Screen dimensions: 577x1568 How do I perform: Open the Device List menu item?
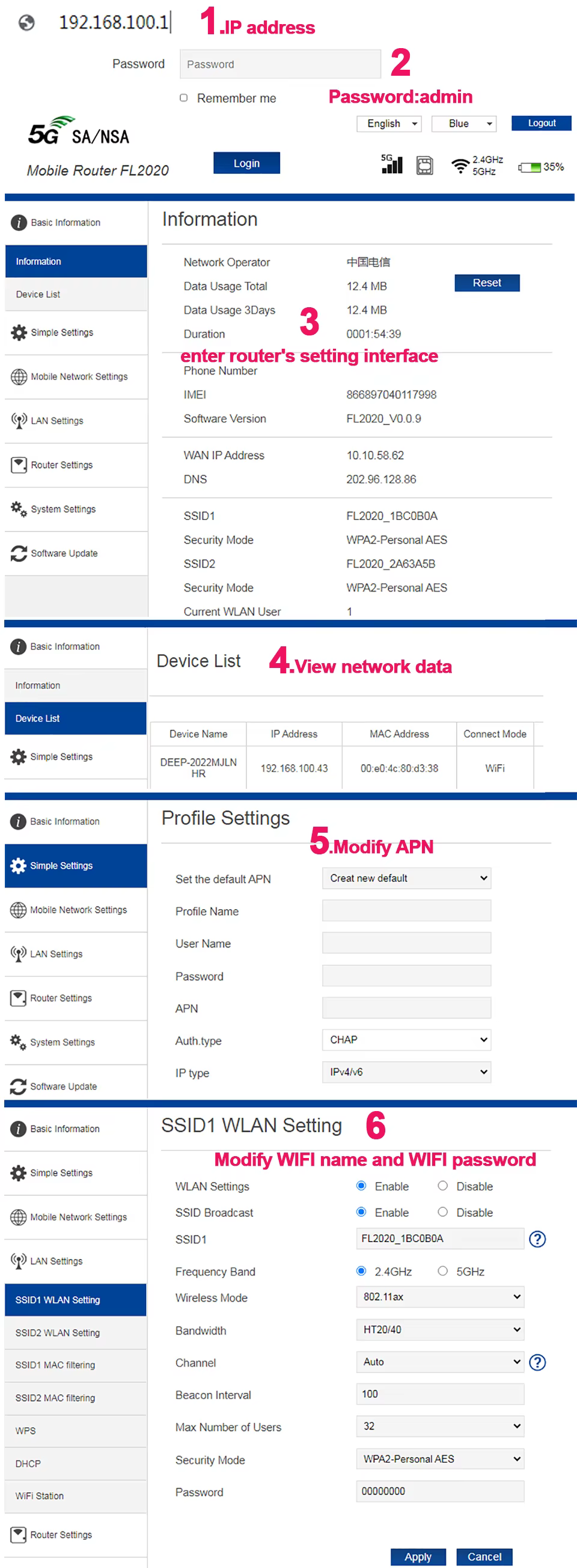[38, 295]
